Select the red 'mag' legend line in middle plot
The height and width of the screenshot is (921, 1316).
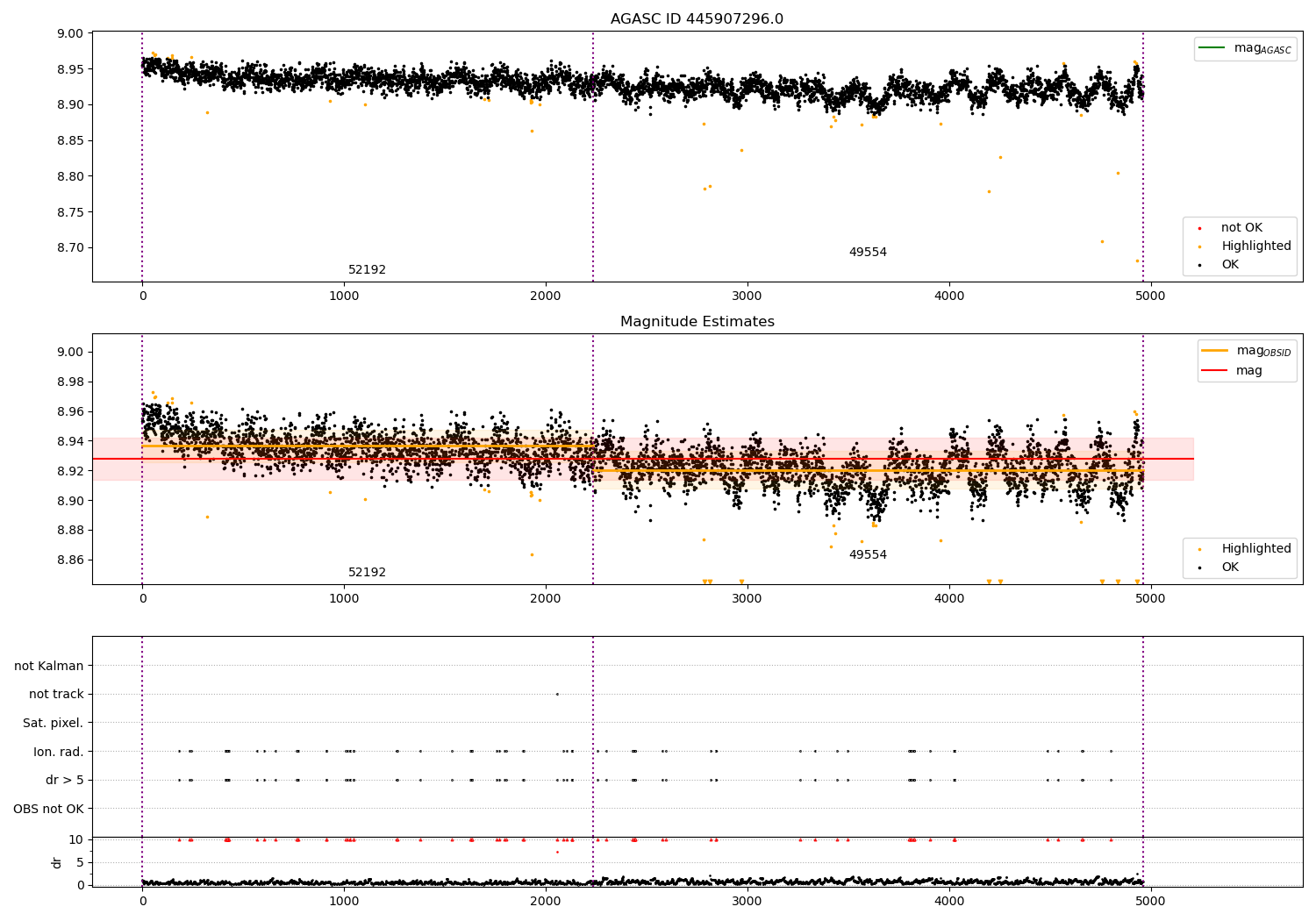tap(1215, 371)
